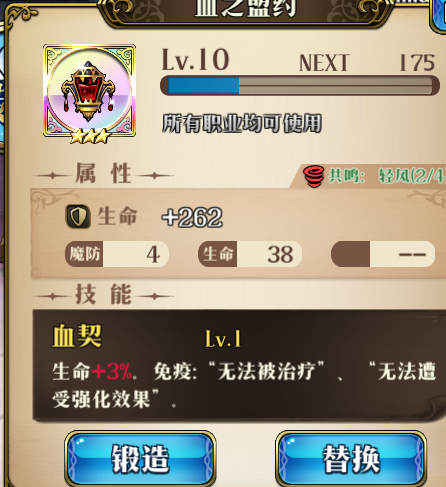Tap the skill Lv.1 label
The height and width of the screenshot is (487, 446).
point(223,339)
